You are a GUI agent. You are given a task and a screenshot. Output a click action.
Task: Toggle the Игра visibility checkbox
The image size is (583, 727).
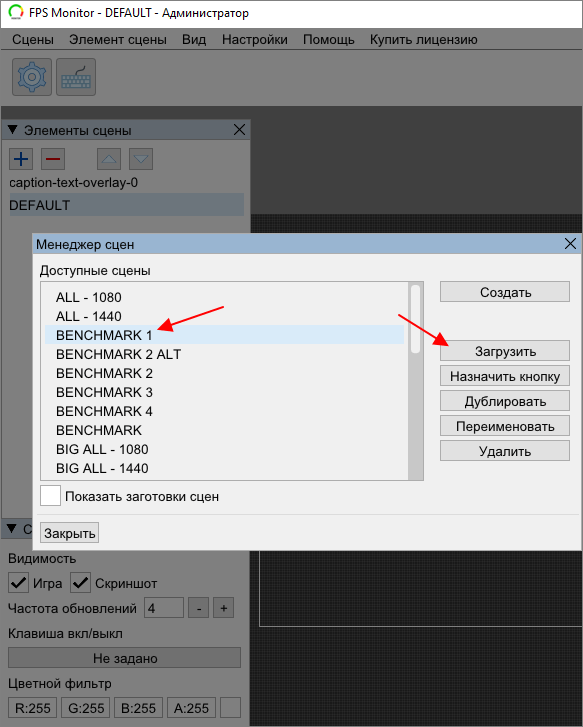[x=18, y=583]
